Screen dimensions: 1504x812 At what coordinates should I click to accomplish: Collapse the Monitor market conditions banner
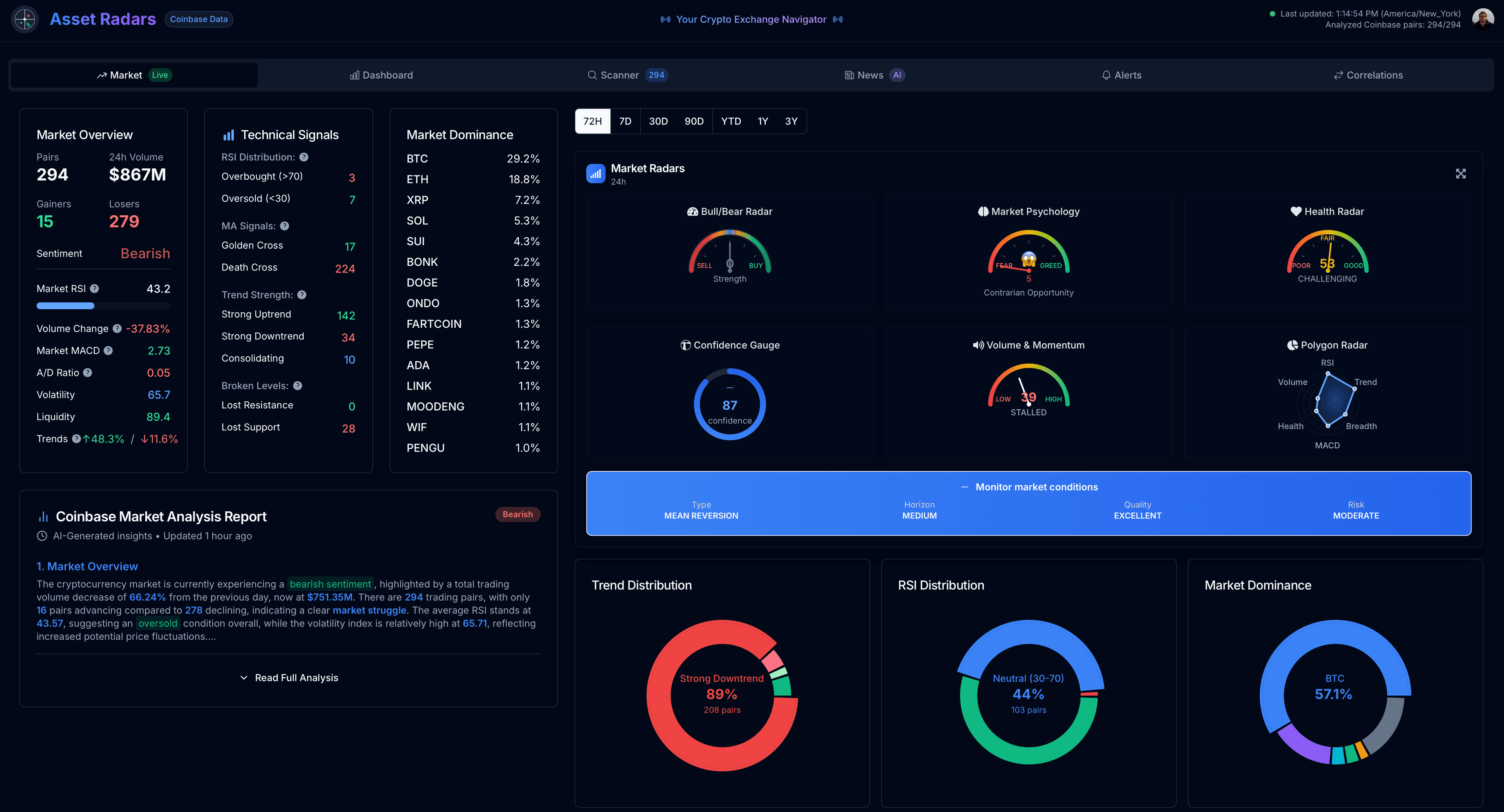pos(965,486)
